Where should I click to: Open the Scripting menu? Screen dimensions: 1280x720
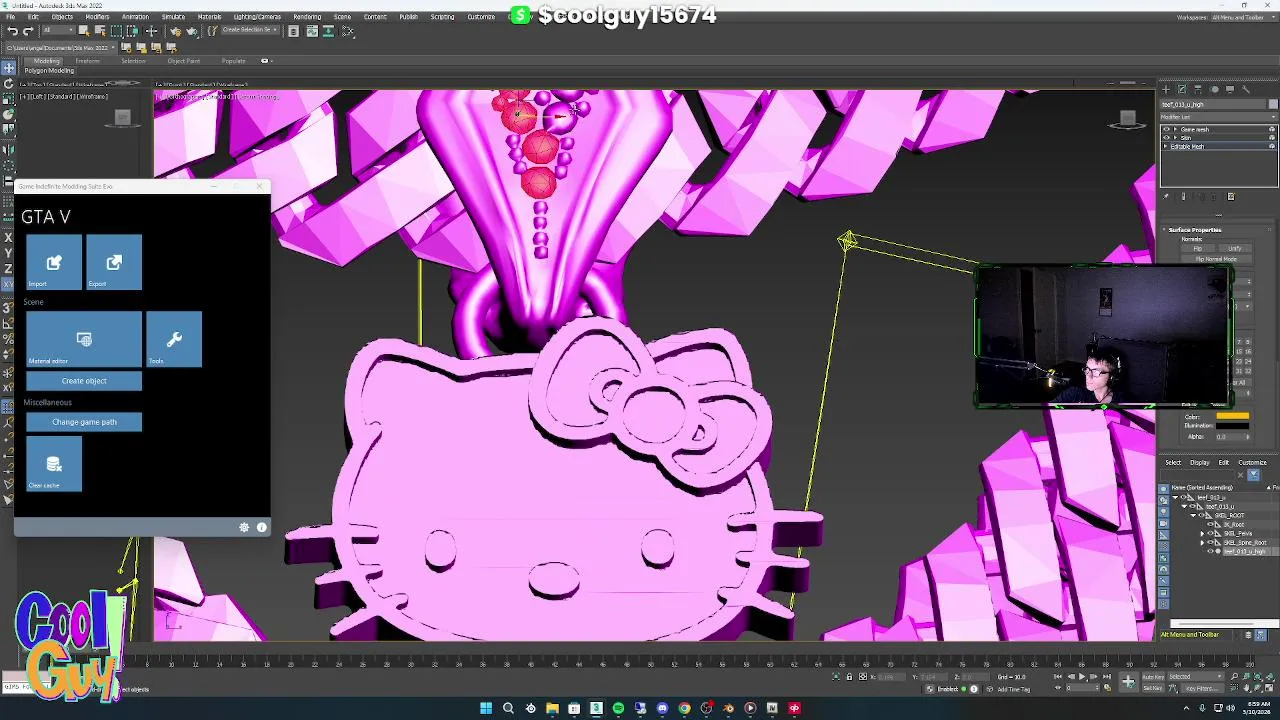point(442,17)
